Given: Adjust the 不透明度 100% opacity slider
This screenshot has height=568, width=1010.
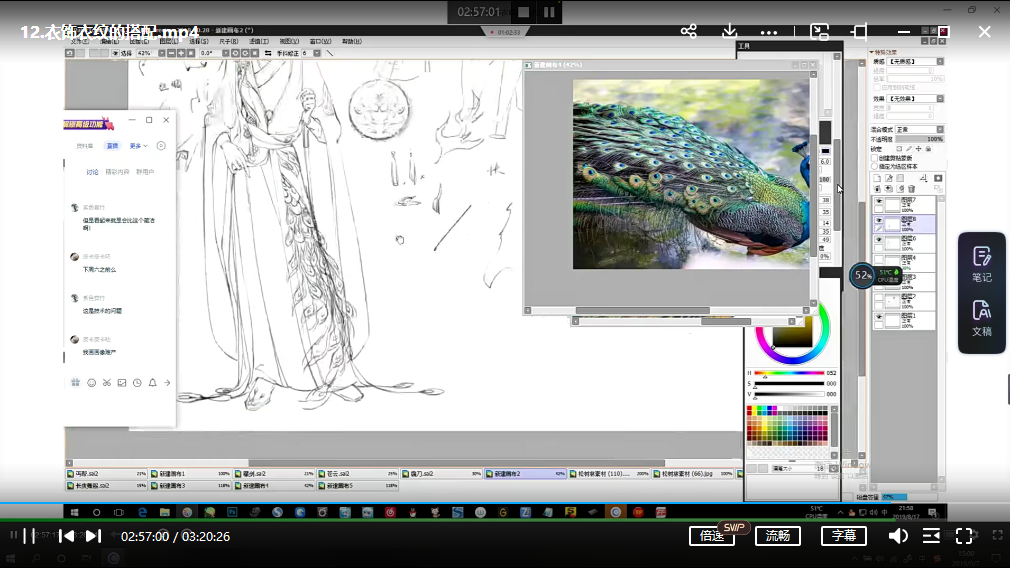Looking at the screenshot, I should coord(919,139).
